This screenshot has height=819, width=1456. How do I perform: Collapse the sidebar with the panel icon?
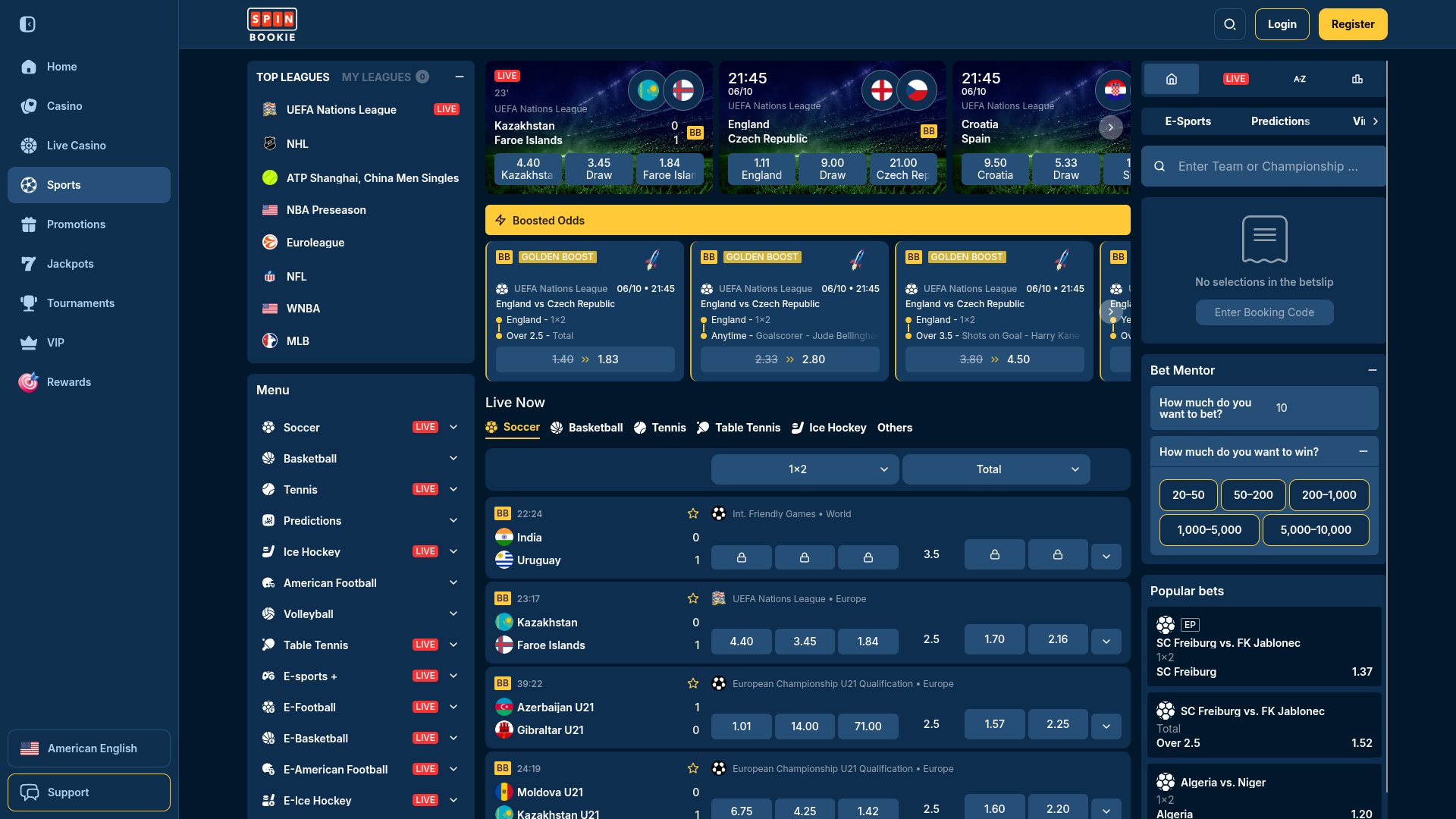[x=28, y=24]
